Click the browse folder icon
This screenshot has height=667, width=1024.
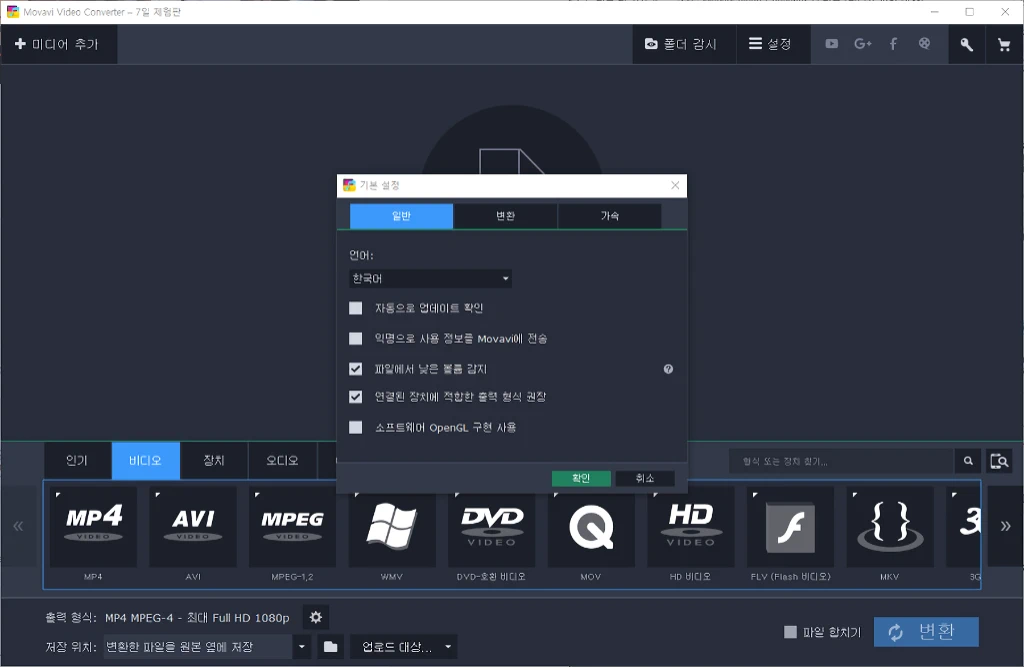330,647
